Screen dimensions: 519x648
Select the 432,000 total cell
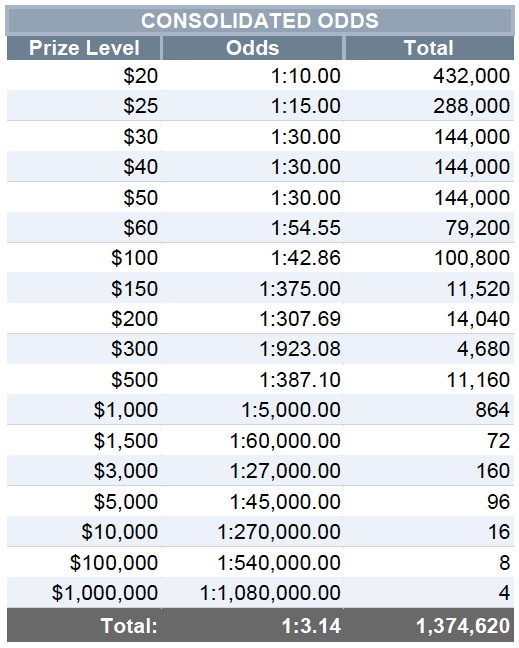coord(429,76)
